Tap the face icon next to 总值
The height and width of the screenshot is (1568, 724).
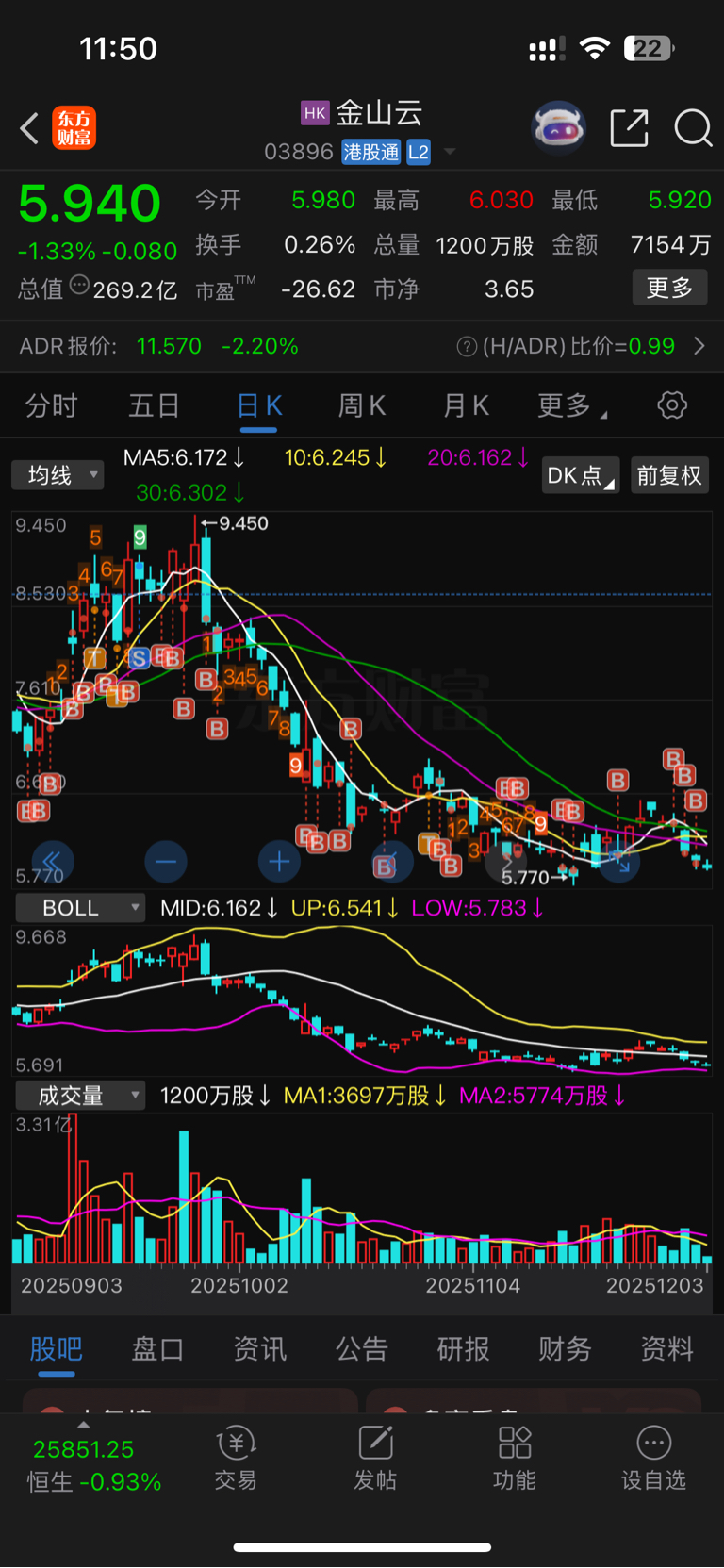79,285
